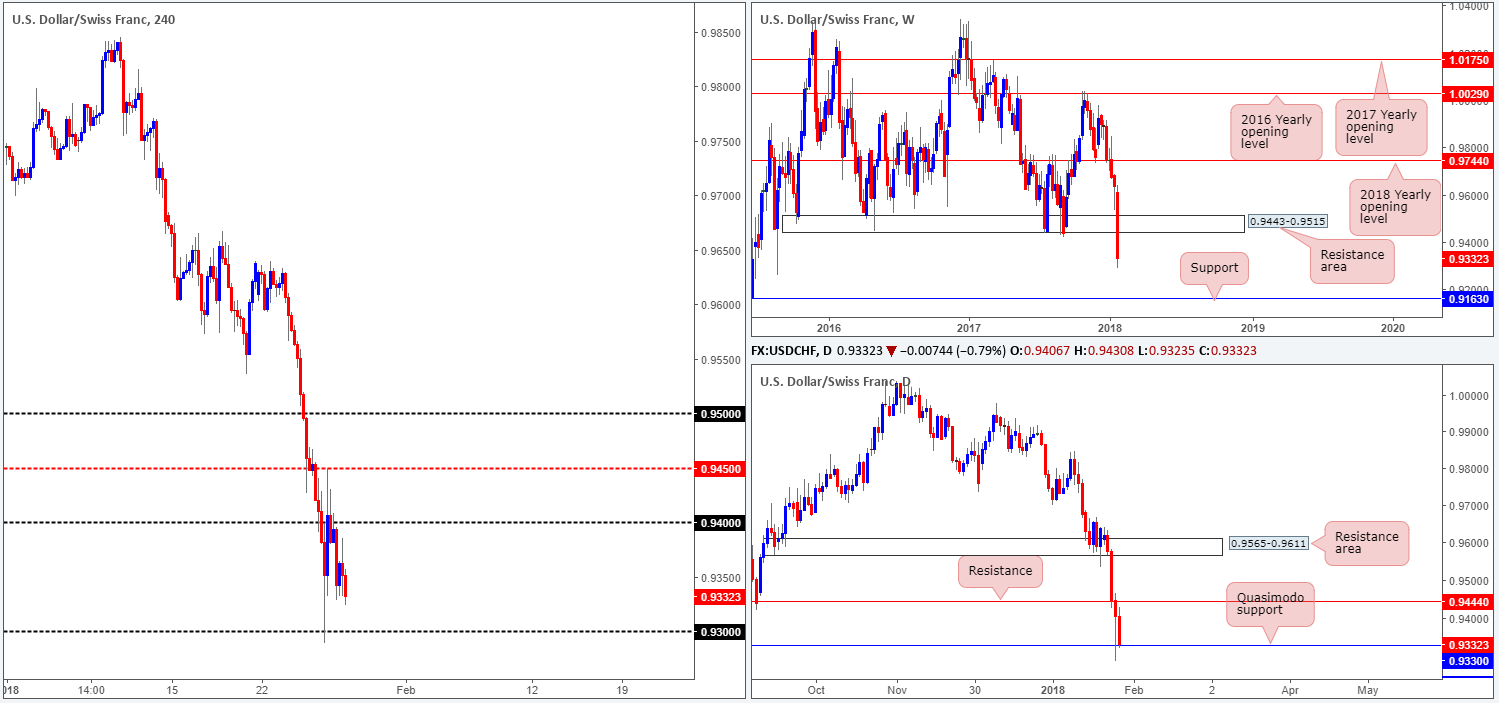Click Apr on the daily time axis
1499x703 pixels.
(1290, 690)
